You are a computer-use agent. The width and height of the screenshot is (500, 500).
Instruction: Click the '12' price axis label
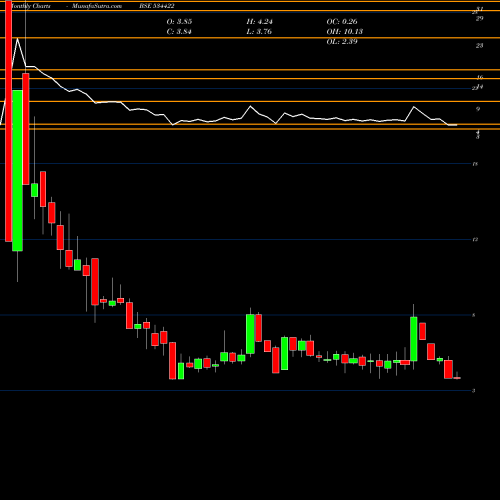475,240
